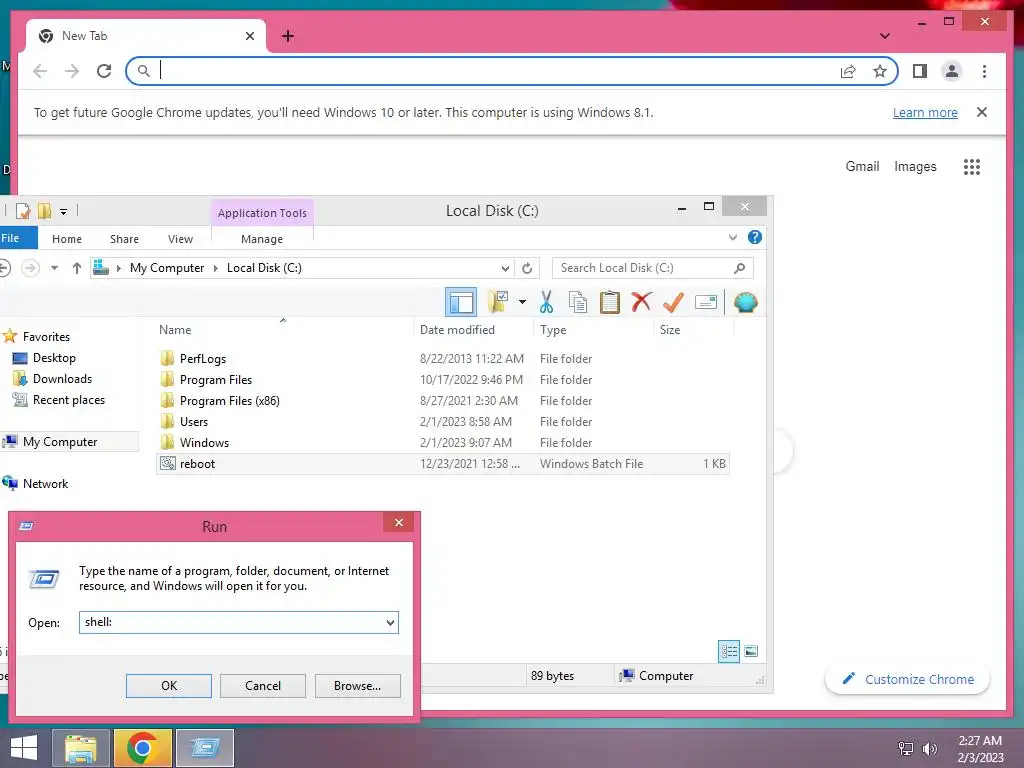Click the Explorer forward navigation arrow
The width and height of the screenshot is (1024, 768).
30,268
